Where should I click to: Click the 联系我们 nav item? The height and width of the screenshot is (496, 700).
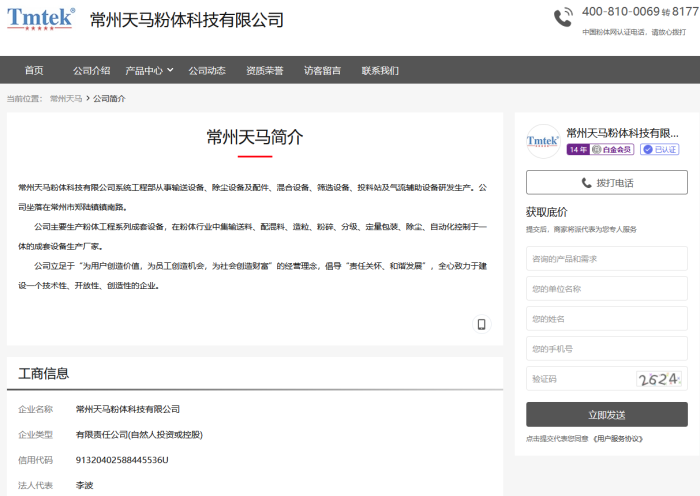tap(380, 70)
